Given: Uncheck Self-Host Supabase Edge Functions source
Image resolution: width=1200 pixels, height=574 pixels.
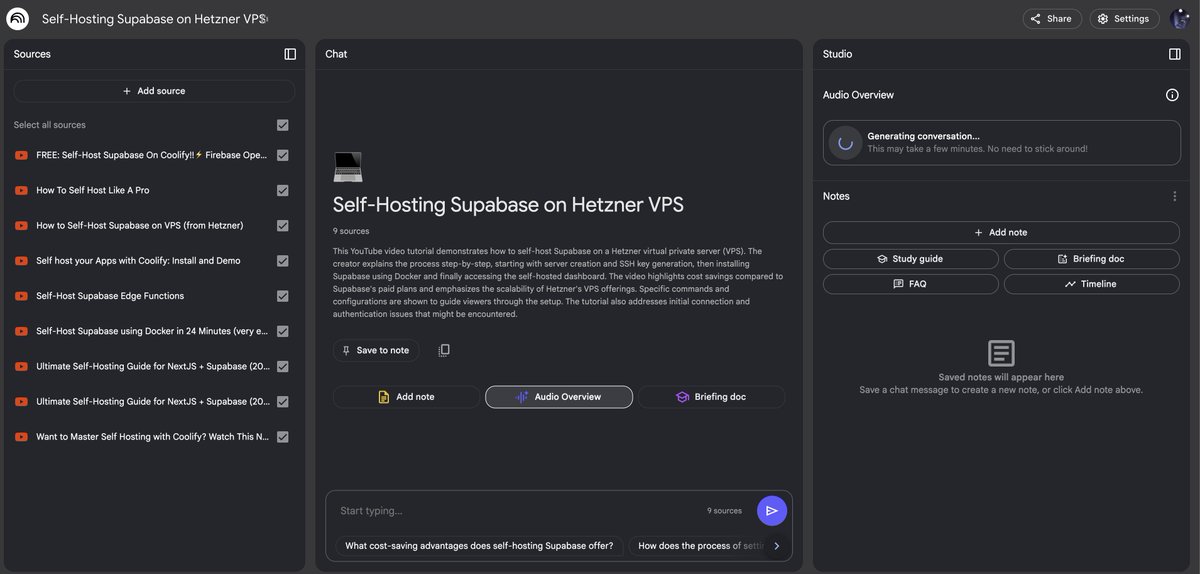Looking at the screenshot, I should 283,296.
